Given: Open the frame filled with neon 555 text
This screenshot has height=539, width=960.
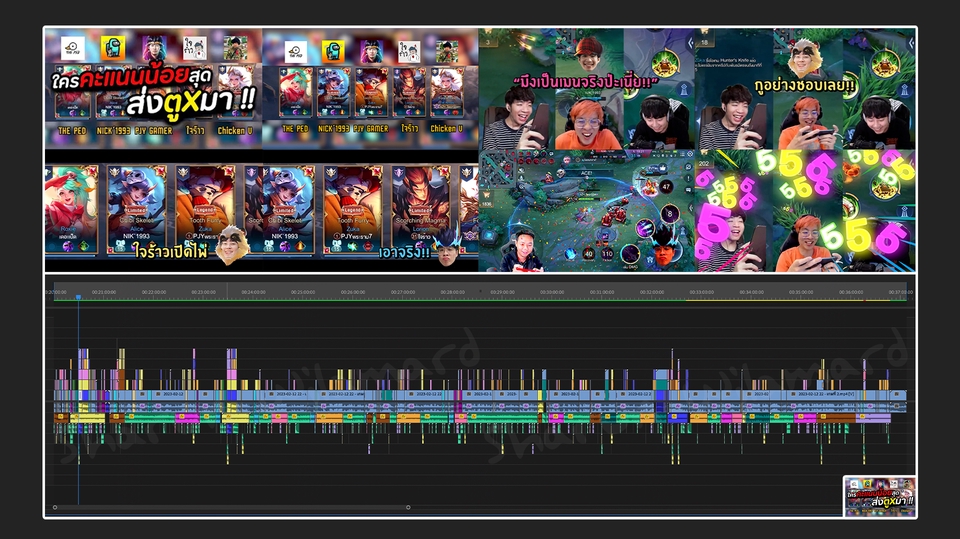Looking at the screenshot, I should click(805, 211).
